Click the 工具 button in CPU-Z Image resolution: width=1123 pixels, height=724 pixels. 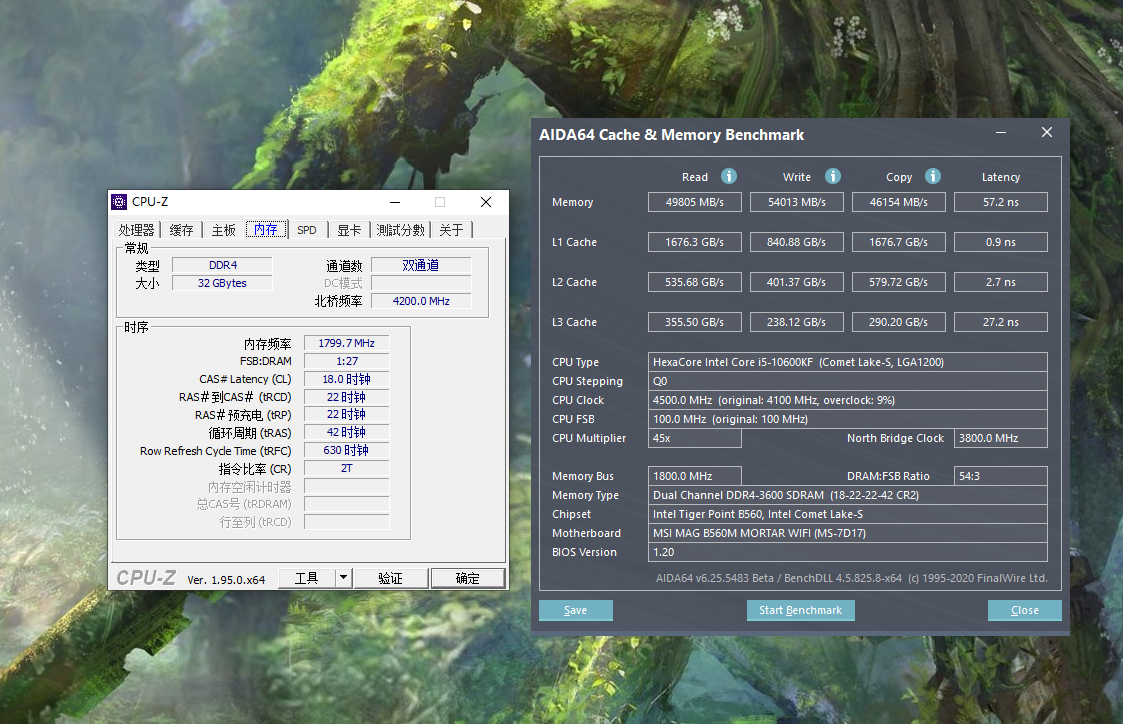(307, 578)
